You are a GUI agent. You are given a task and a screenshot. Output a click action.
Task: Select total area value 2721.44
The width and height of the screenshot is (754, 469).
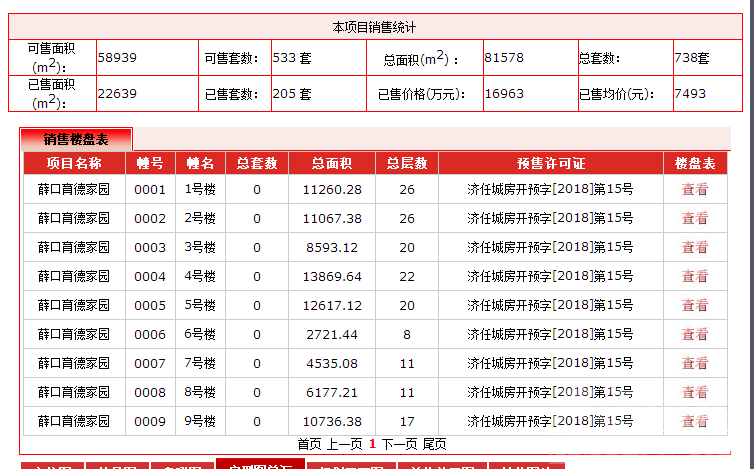tap(332, 334)
